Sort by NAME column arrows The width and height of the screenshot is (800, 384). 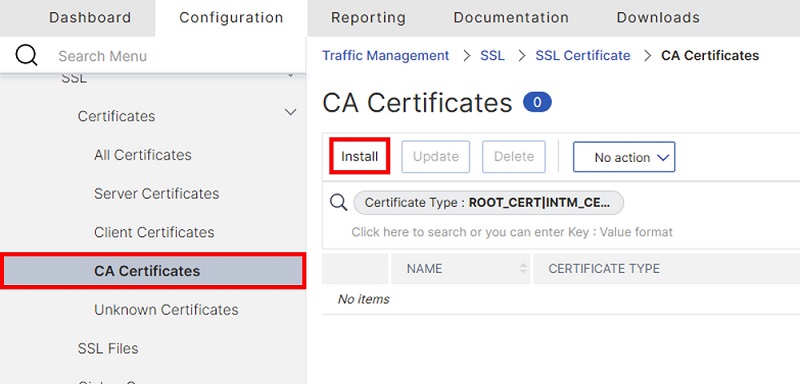pyautogui.click(x=523, y=268)
